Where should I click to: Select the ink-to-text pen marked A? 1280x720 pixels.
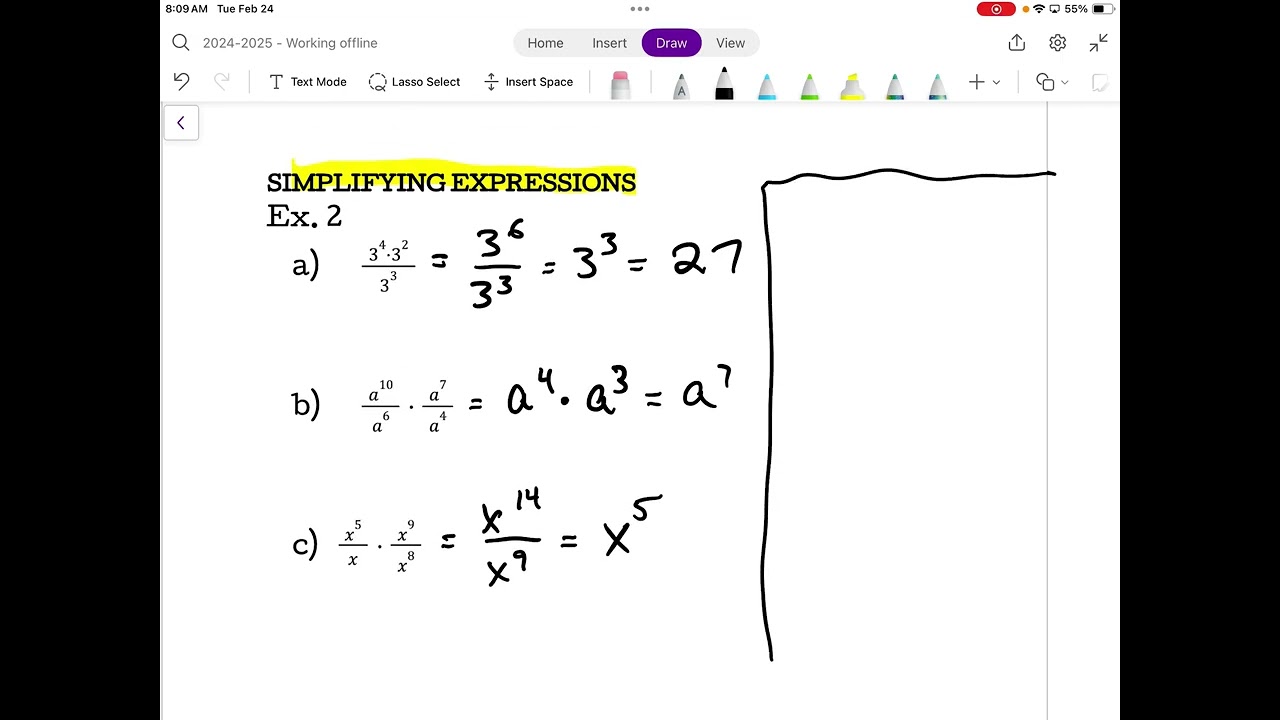681,85
